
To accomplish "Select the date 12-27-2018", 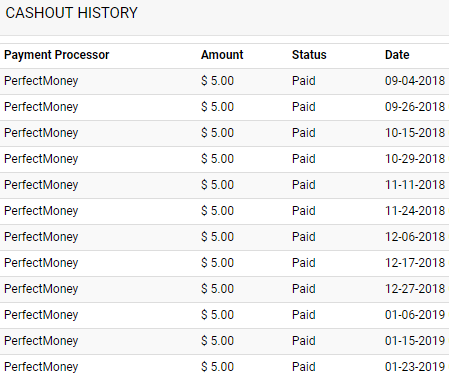I will (415, 289).
